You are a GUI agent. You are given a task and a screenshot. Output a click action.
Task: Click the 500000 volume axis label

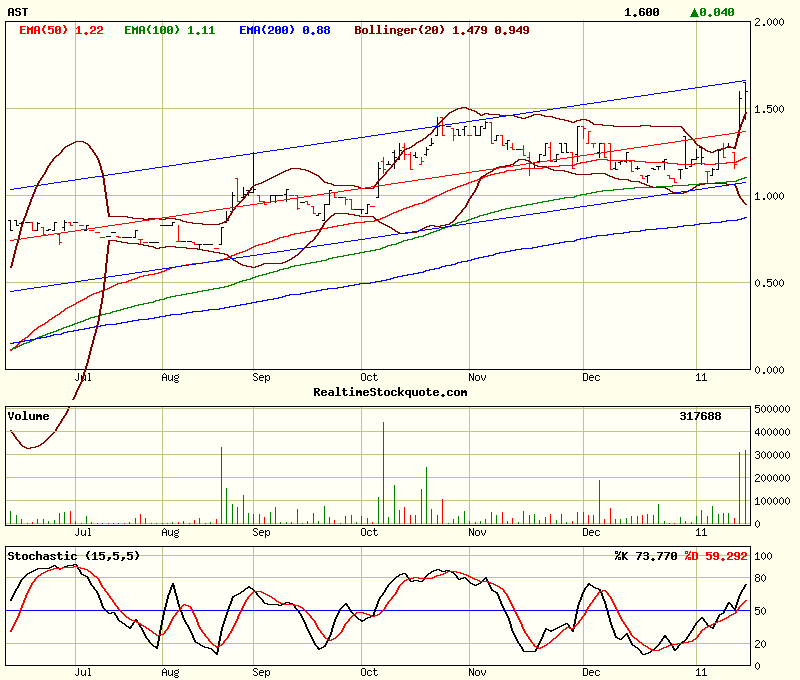tap(776, 409)
